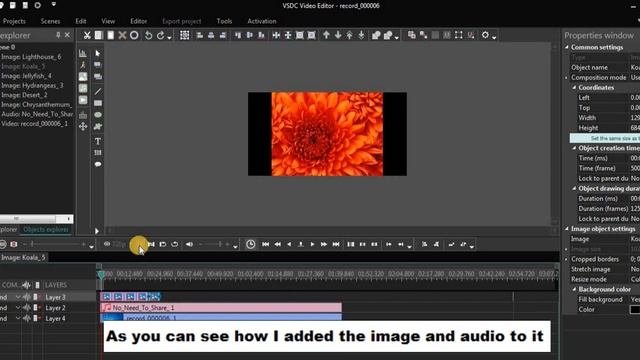
Task: Open the Edit menu
Action: [x=81, y=21]
